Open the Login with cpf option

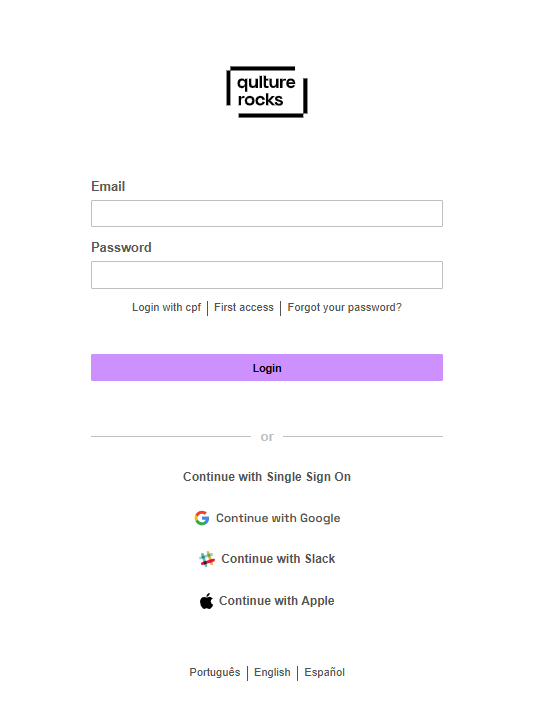tap(166, 307)
